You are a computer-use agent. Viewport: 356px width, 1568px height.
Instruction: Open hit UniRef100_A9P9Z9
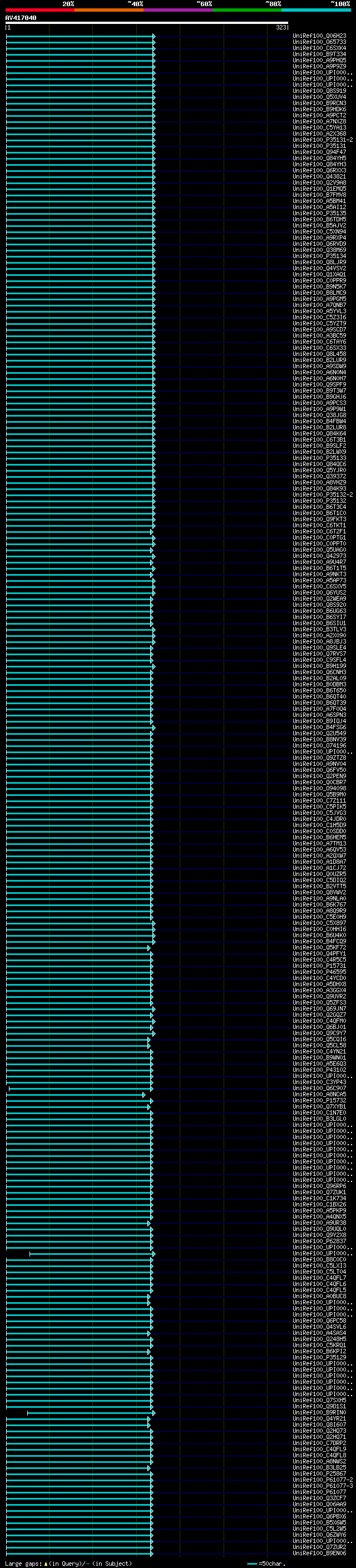point(319,66)
